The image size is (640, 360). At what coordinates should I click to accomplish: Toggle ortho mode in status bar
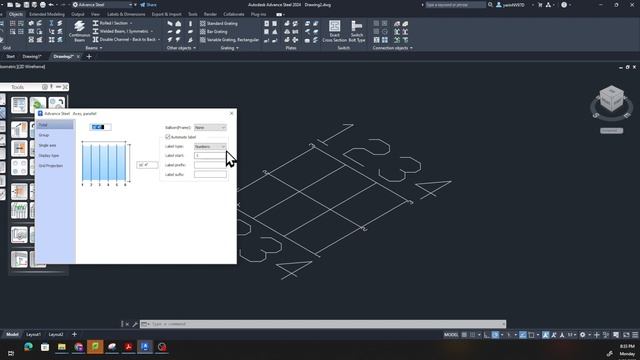(487, 335)
